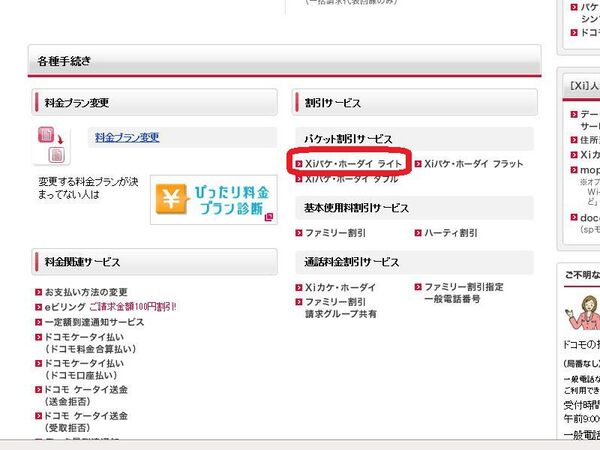Open ドコモ ケータイ送金 (送金拒否) link
This screenshot has width=600, height=450.
86,395
